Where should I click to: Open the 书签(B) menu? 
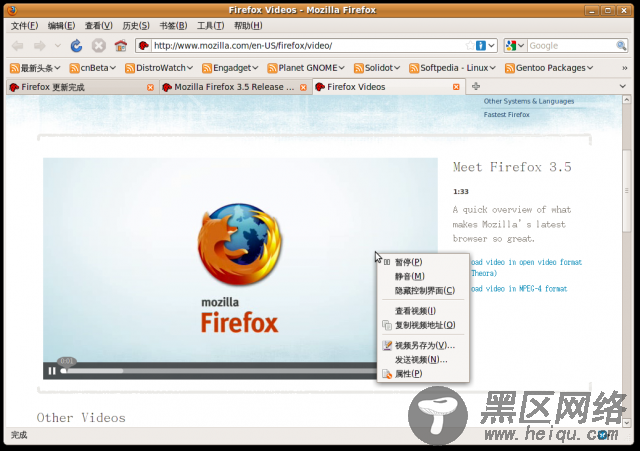(173, 26)
